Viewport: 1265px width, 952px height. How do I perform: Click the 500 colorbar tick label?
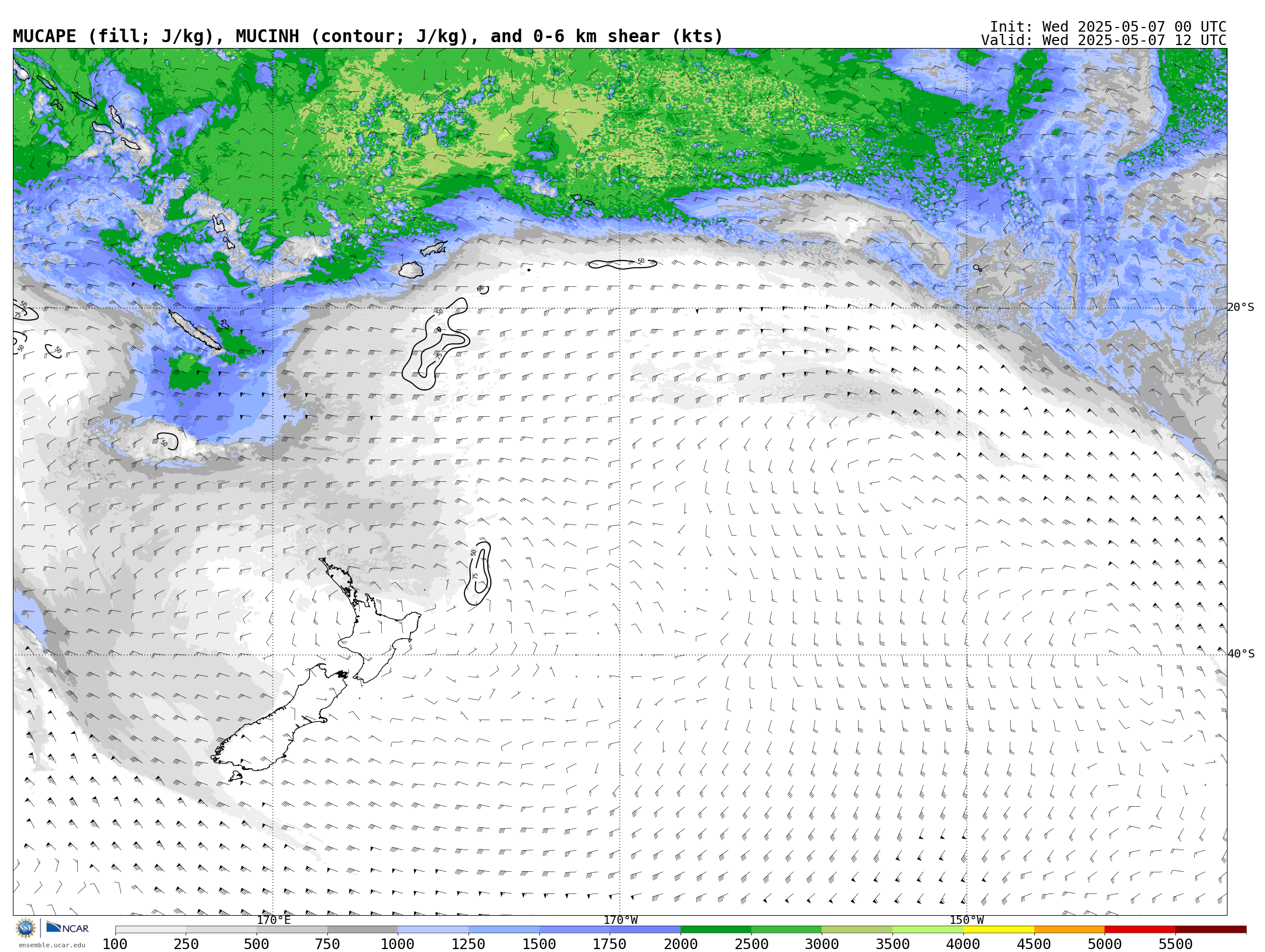[x=257, y=944]
